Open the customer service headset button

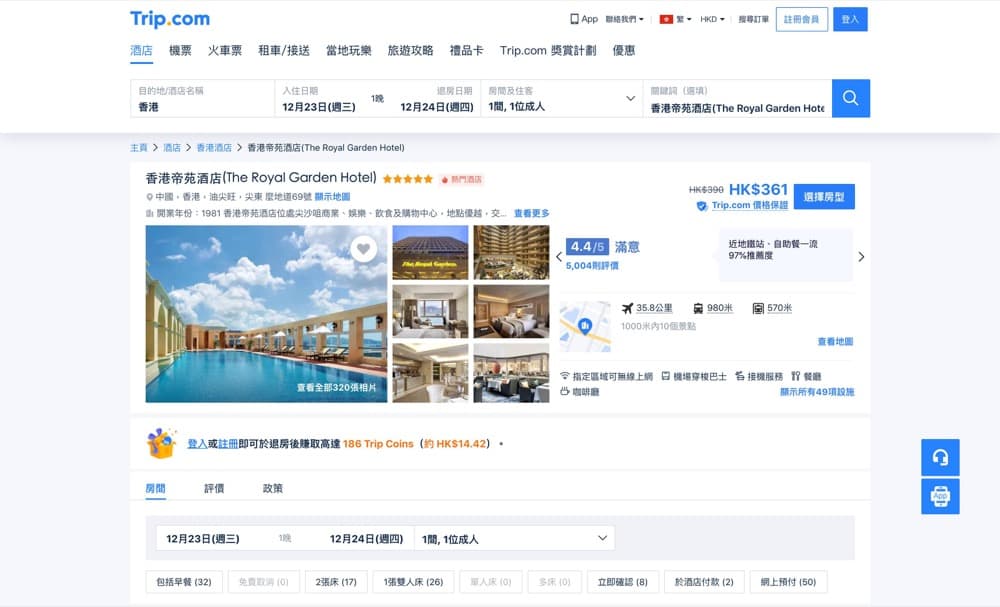[940, 457]
